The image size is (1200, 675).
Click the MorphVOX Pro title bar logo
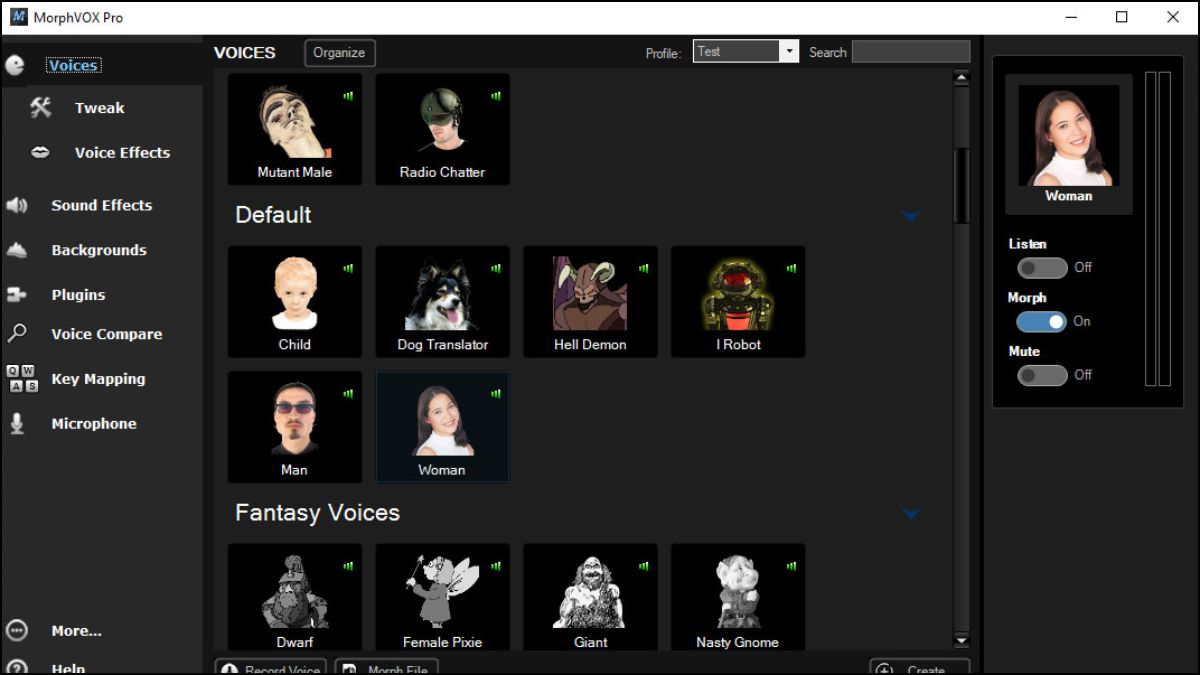pyautogui.click(x=19, y=17)
